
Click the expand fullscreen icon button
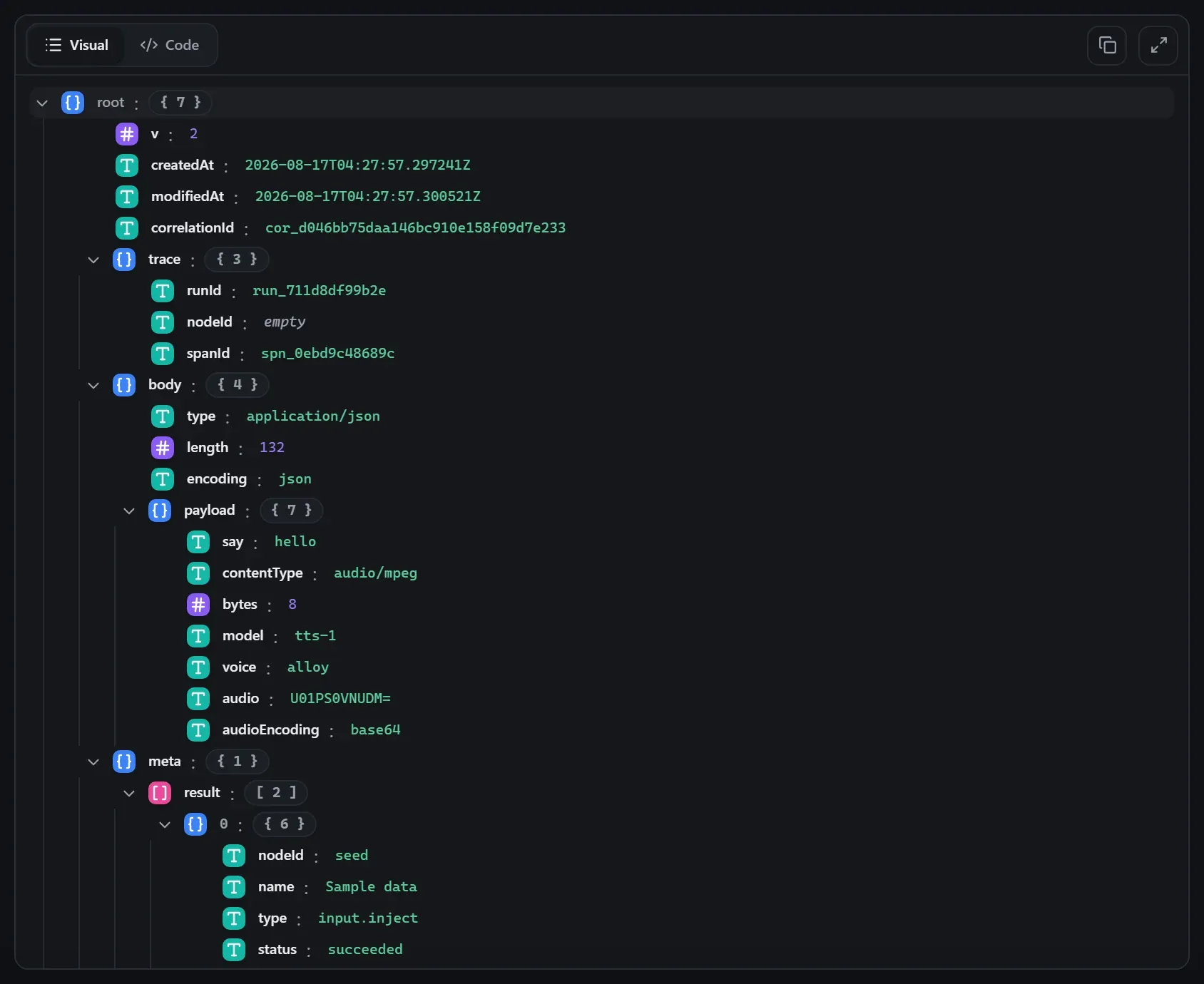click(1158, 46)
